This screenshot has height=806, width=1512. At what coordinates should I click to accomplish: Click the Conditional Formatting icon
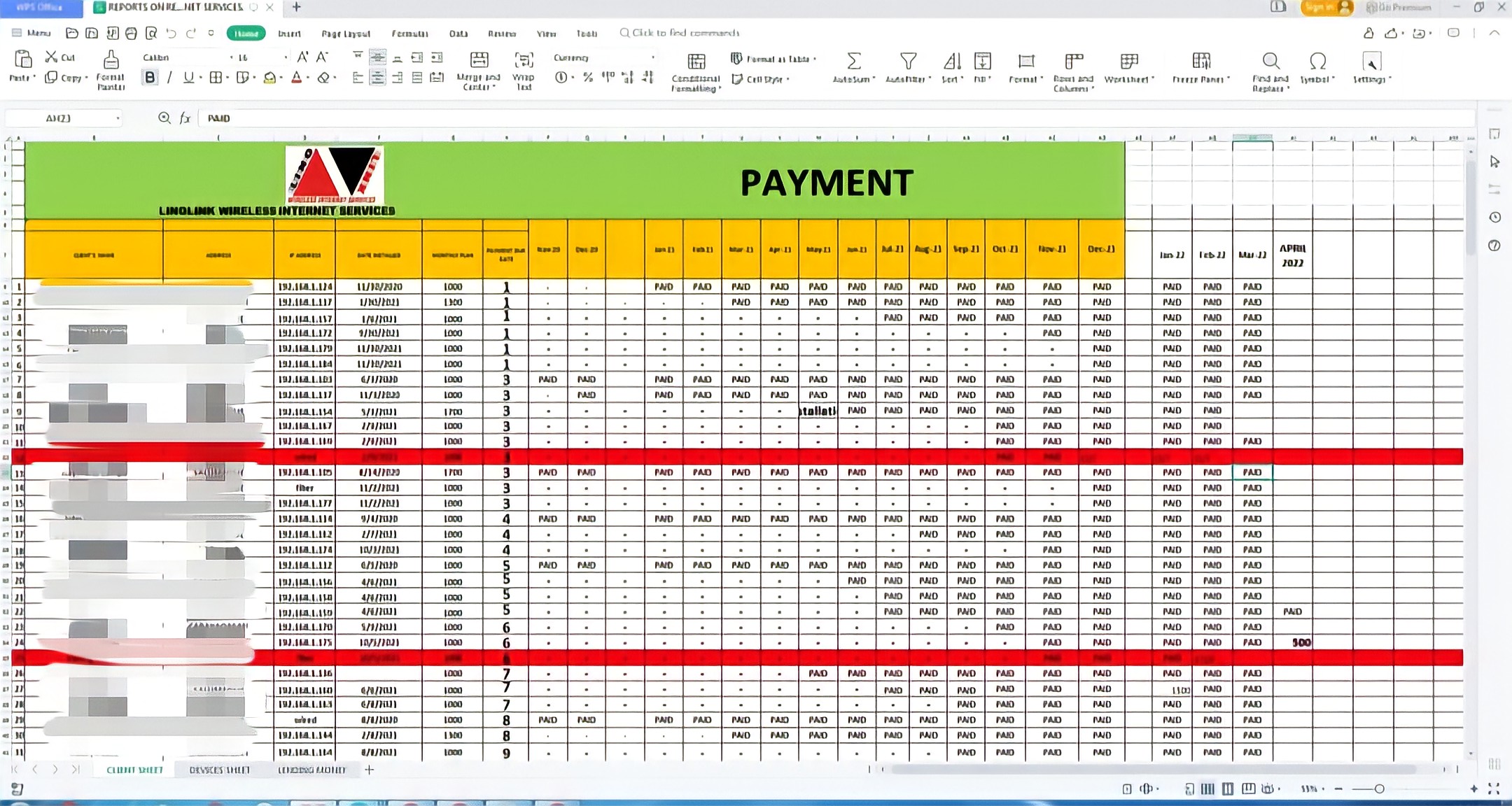pos(696,62)
